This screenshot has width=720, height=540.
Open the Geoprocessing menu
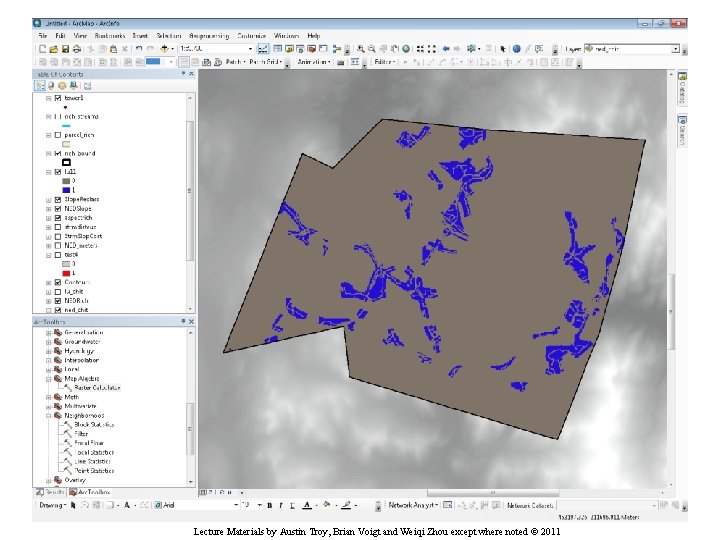pyautogui.click(x=207, y=34)
